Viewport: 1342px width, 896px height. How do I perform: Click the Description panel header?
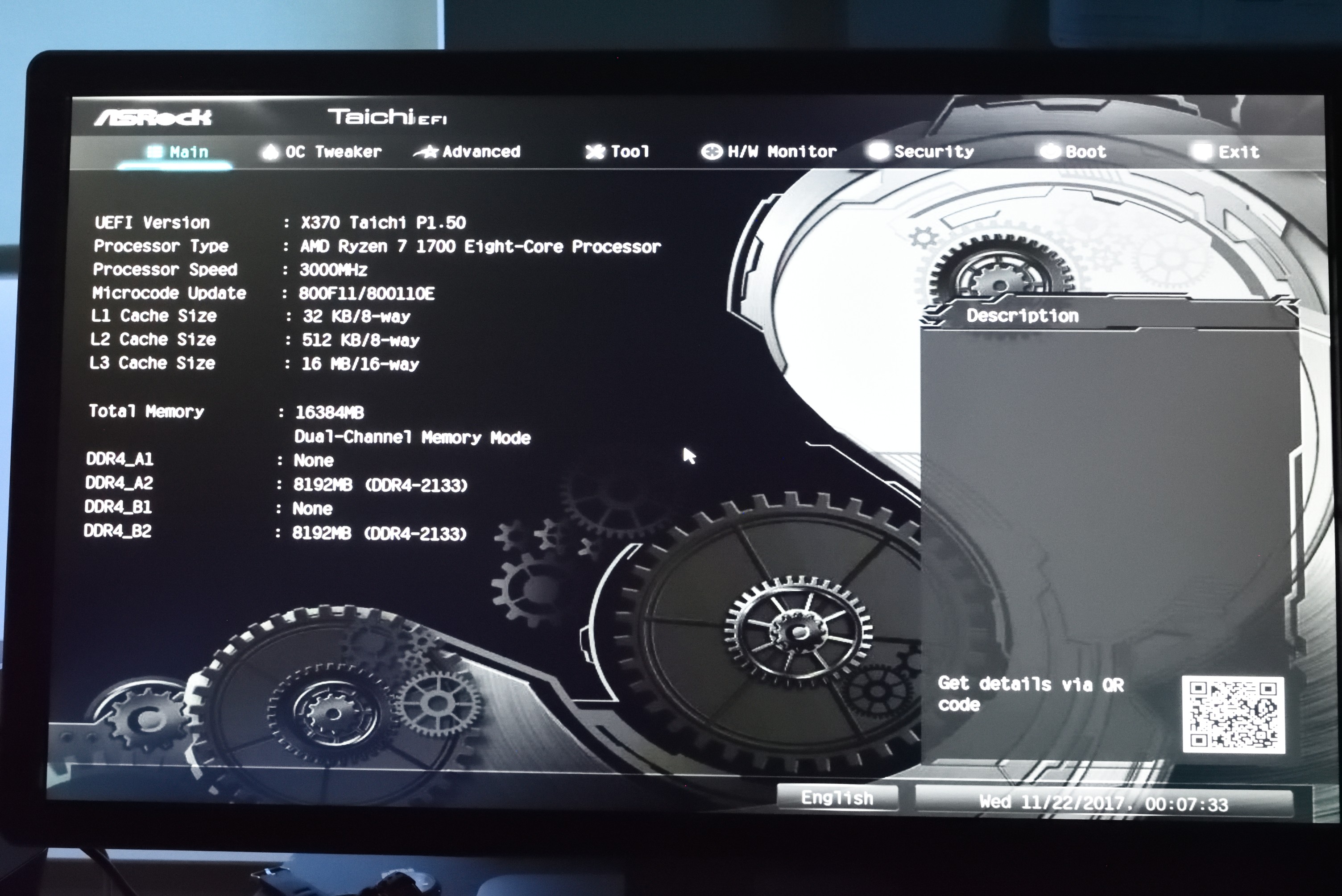[1023, 316]
